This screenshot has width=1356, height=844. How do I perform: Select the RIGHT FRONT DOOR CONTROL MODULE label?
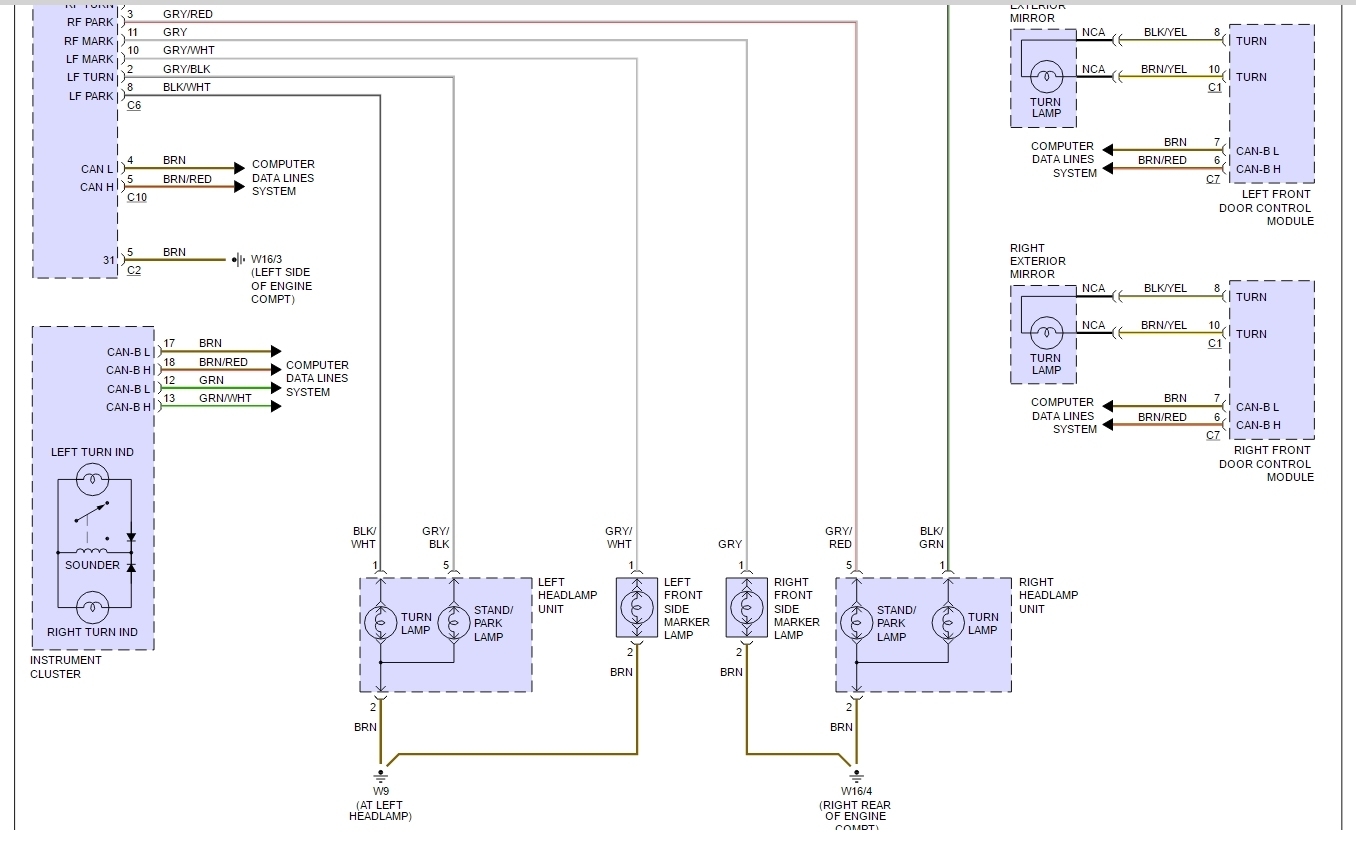(1266, 463)
